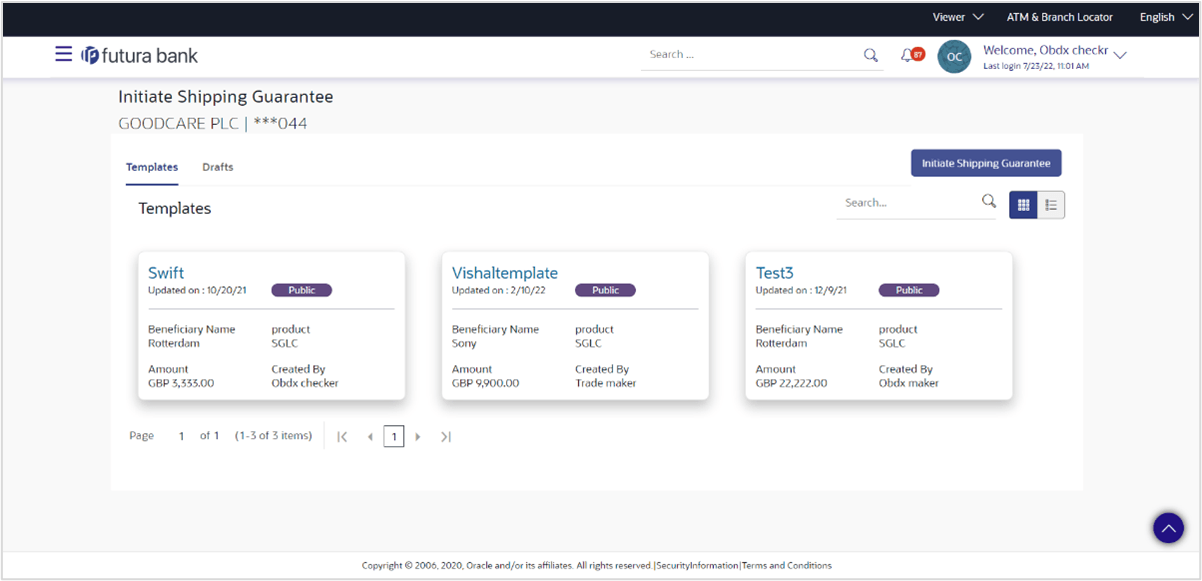Go to first page of templates
This screenshot has width=1202, height=581.
(x=342, y=436)
